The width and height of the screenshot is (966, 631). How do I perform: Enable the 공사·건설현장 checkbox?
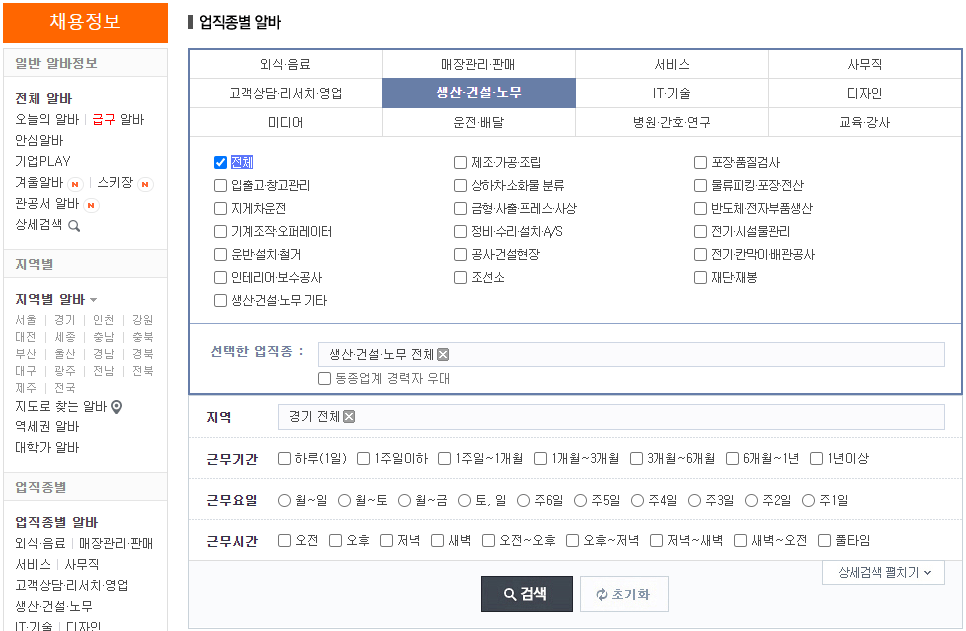(460, 254)
